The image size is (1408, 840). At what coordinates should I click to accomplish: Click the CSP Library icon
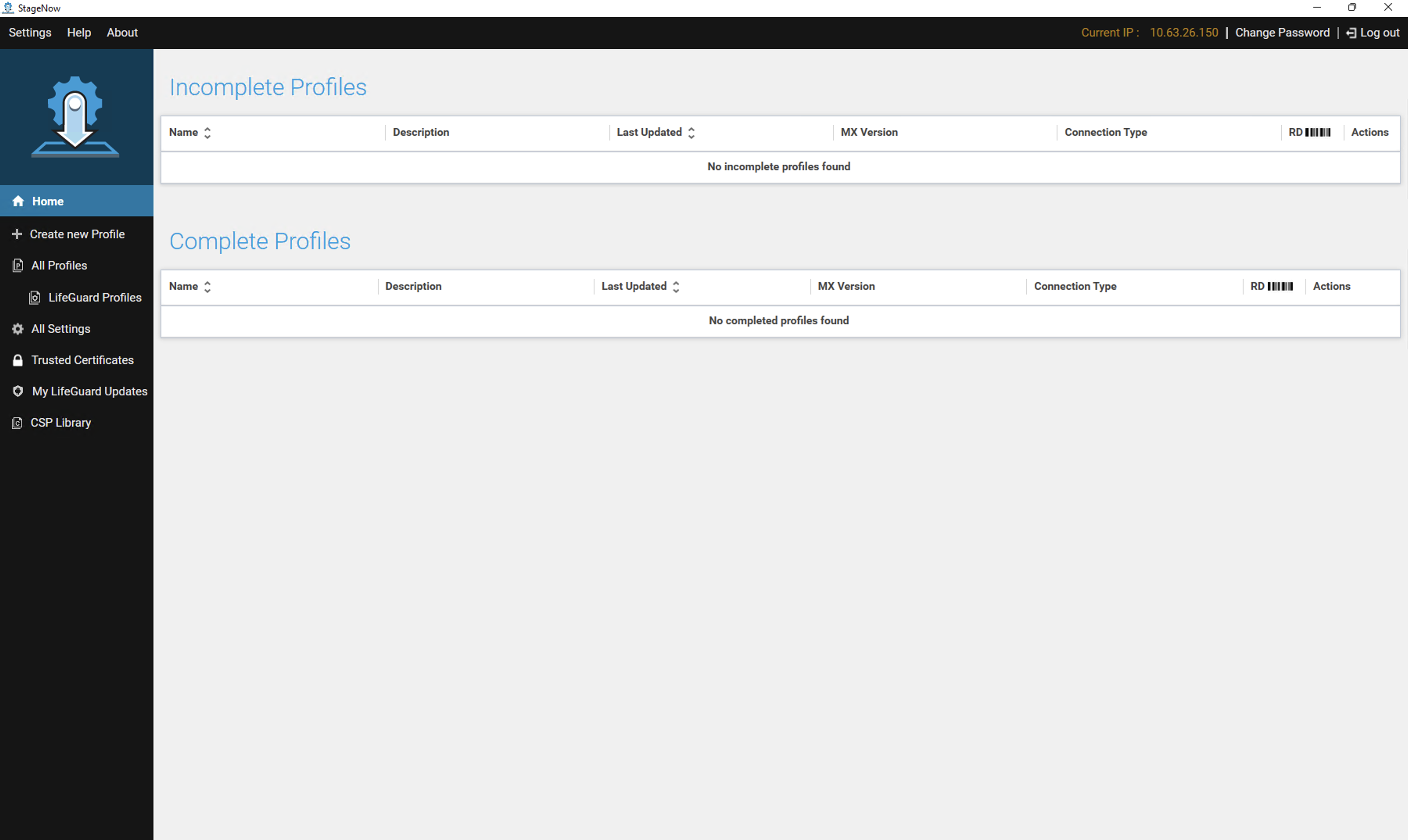point(17,423)
